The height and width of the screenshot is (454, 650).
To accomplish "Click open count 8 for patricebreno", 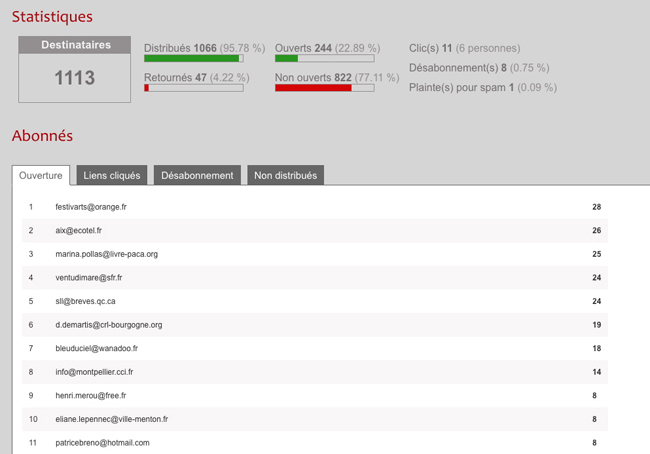I will (x=594, y=443).
